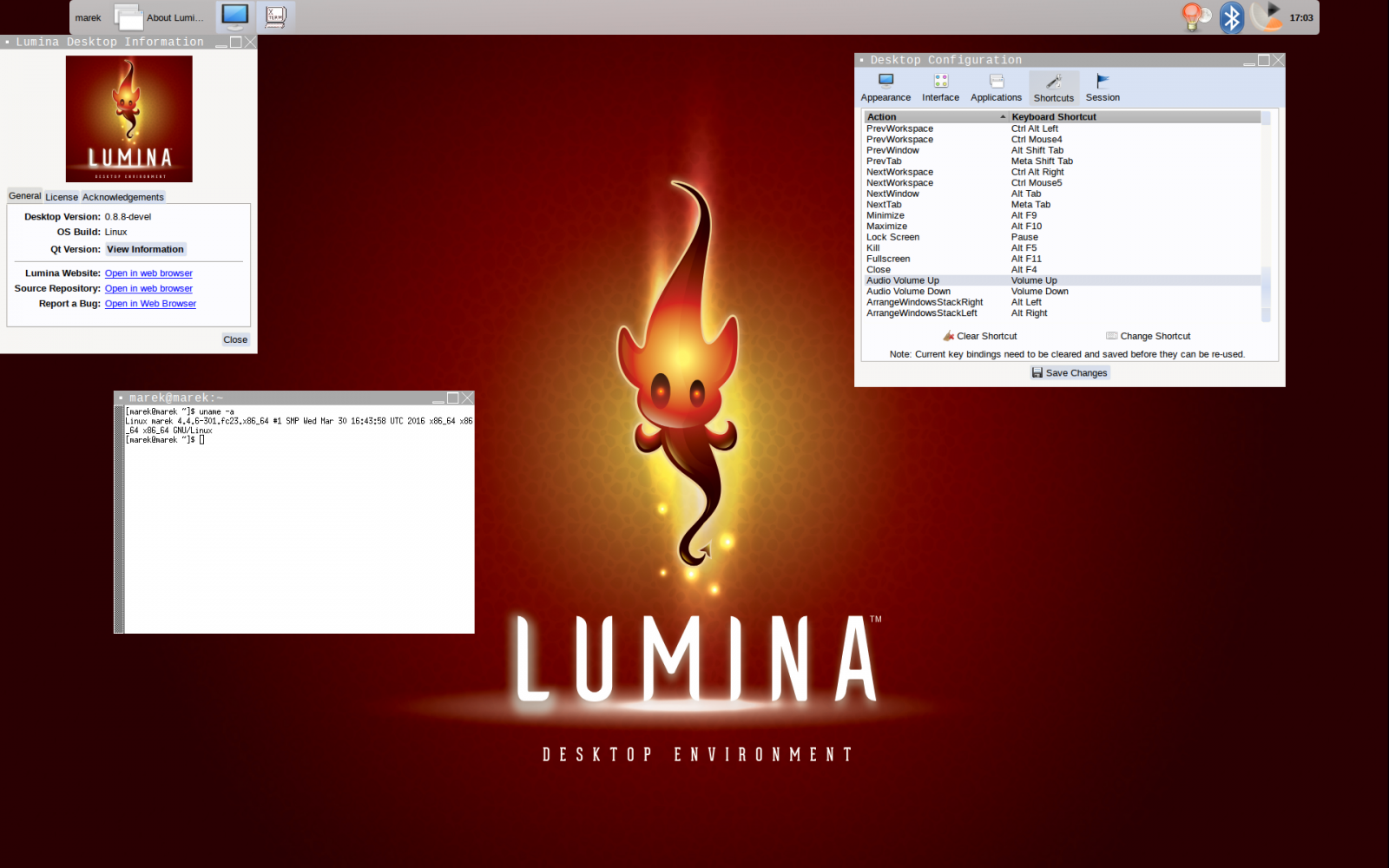Select the Lock Screen shortcut row
The image size is (1389, 868).
pyautogui.click(x=1062, y=237)
